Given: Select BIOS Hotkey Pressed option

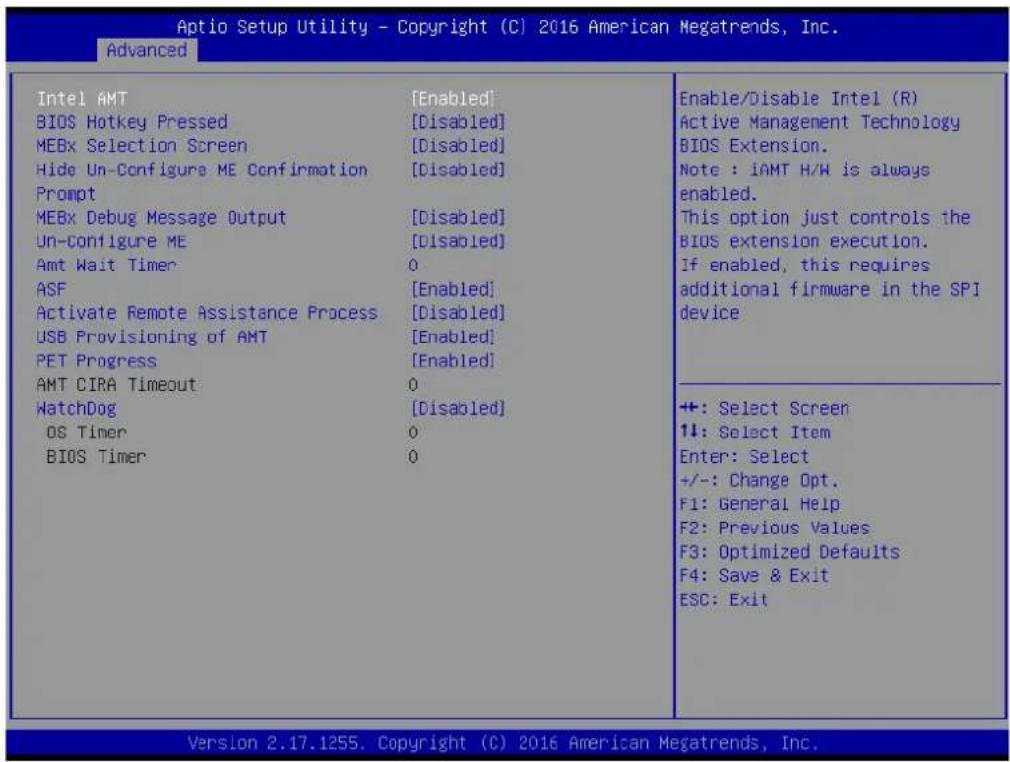Looking at the screenshot, I should (x=132, y=122).
